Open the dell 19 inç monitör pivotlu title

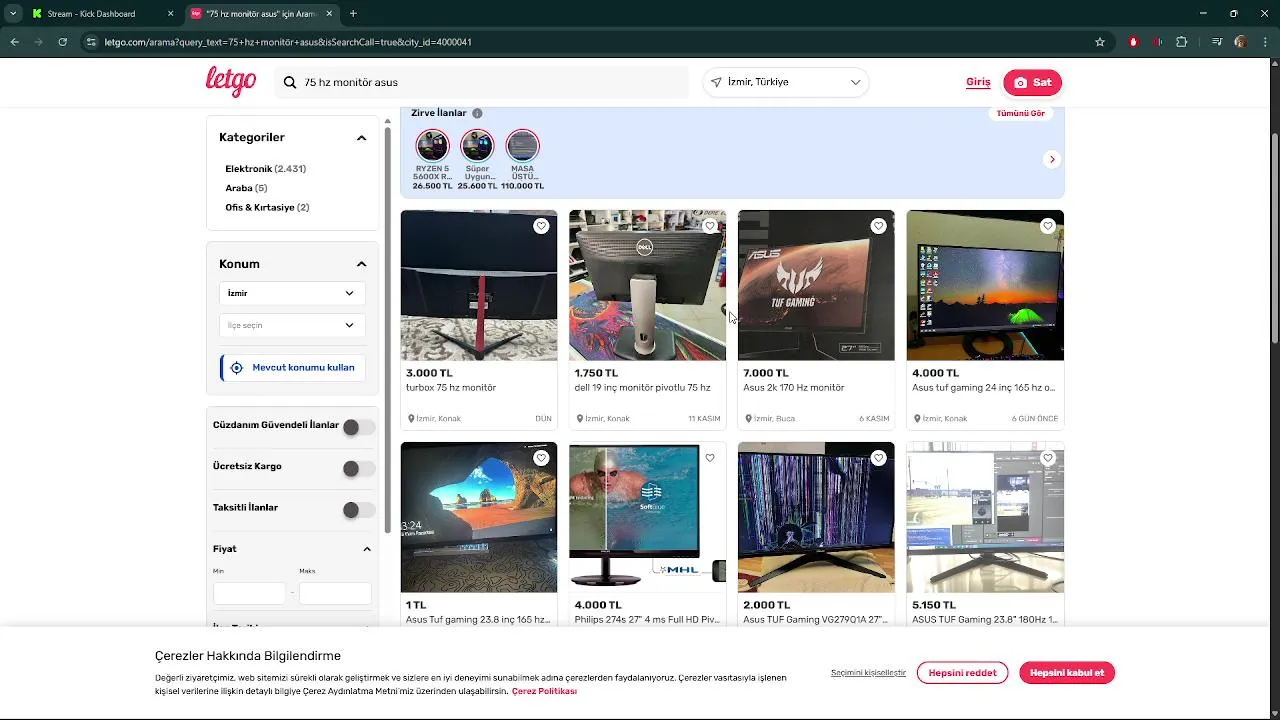click(x=642, y=388)
